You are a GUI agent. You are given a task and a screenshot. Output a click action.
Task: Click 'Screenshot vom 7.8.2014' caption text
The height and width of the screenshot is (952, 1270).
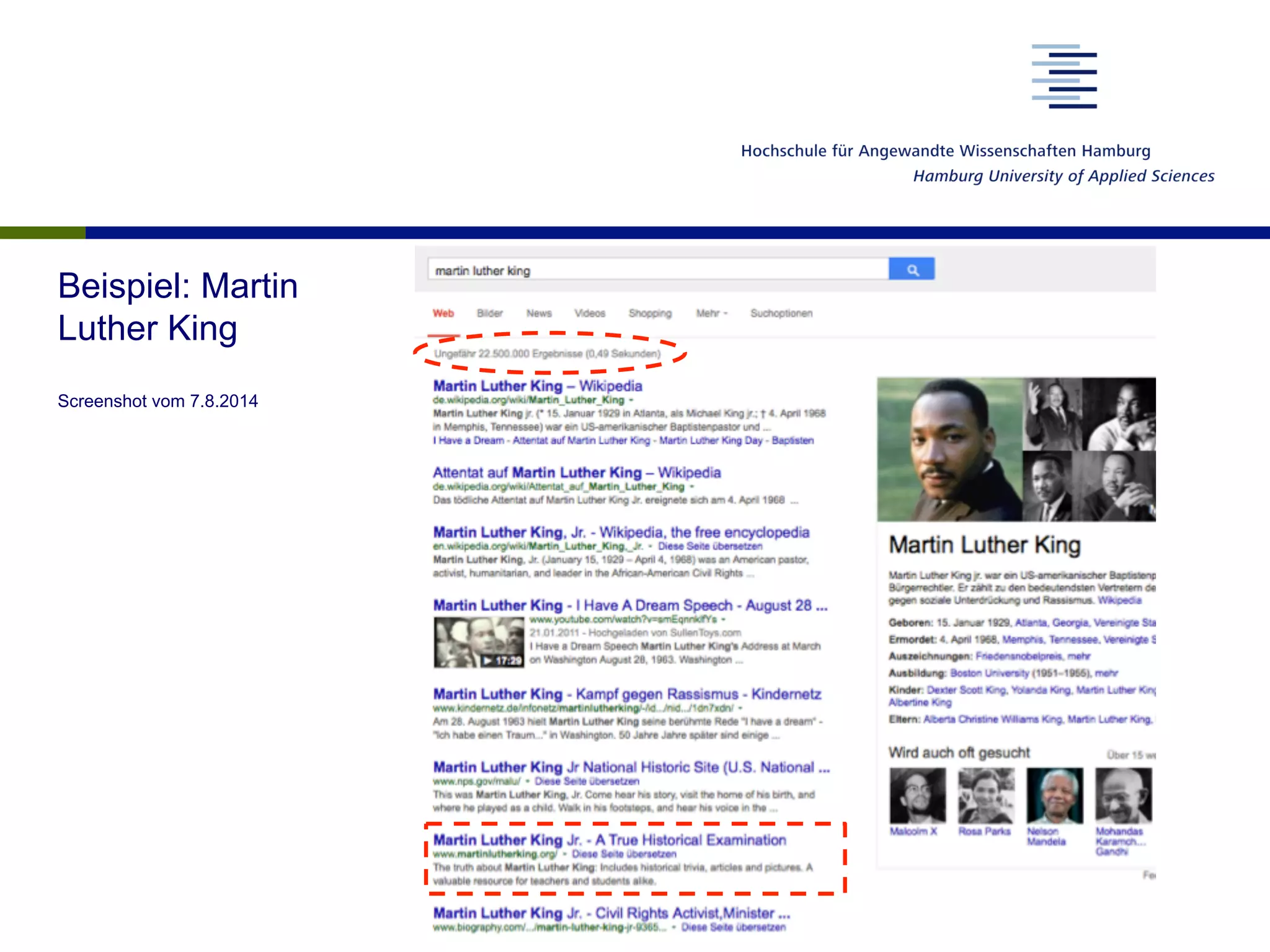pos(158,401)
